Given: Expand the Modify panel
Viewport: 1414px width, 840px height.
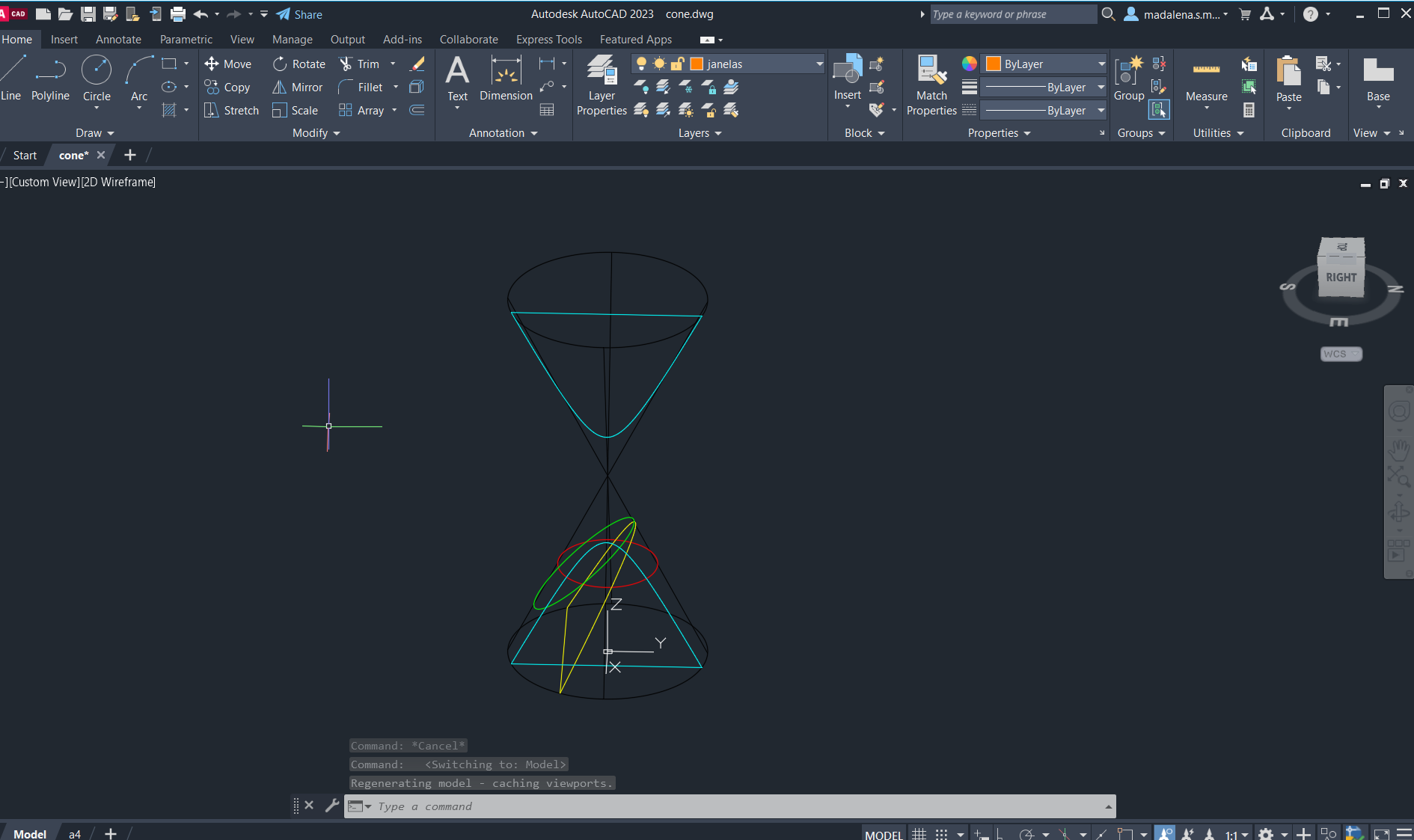Looking at the screenshot, I should (x=316, y=133).
